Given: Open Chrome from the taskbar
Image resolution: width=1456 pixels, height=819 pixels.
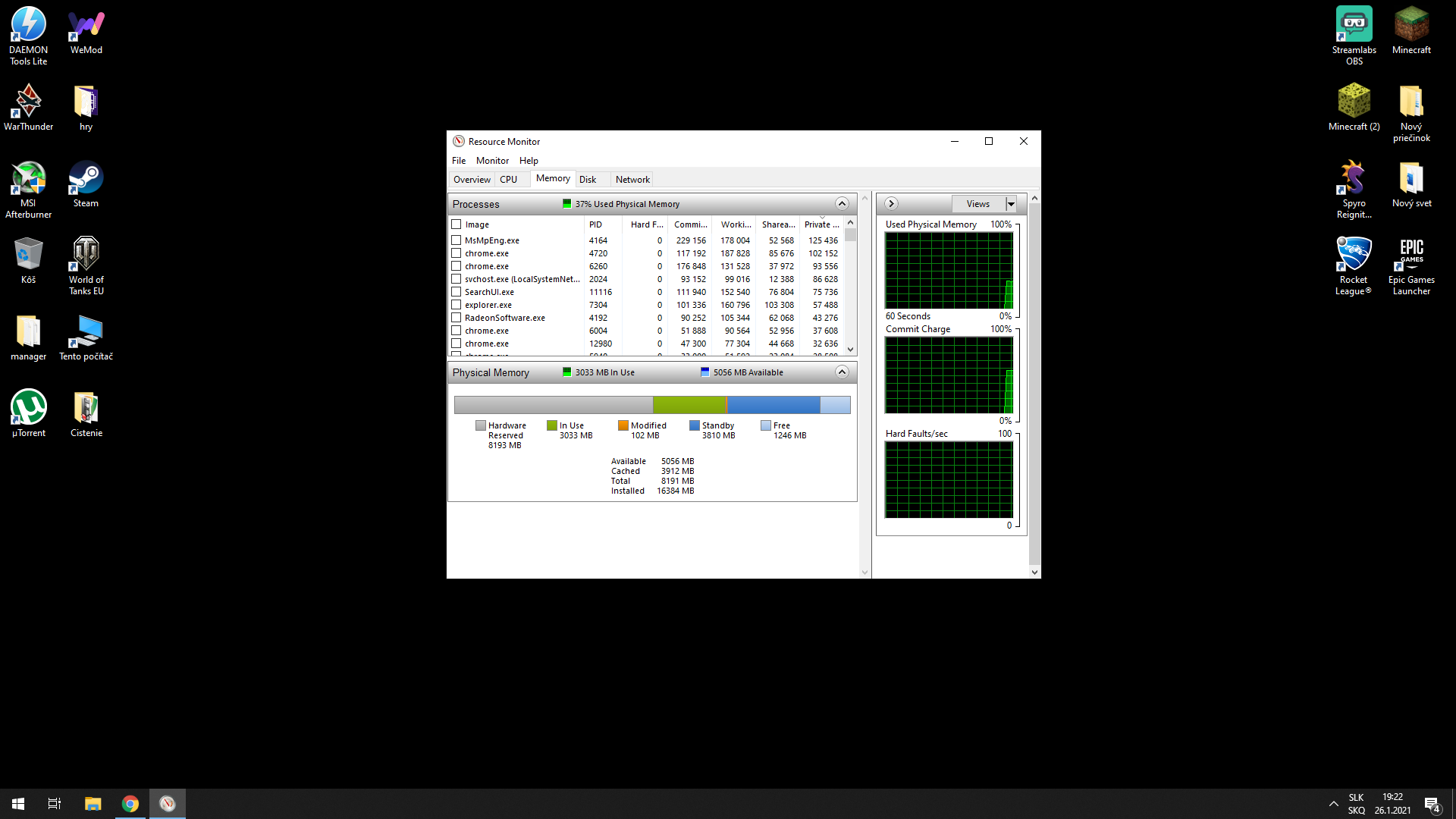Looking at the screenshot, I should tap(130, 804).
